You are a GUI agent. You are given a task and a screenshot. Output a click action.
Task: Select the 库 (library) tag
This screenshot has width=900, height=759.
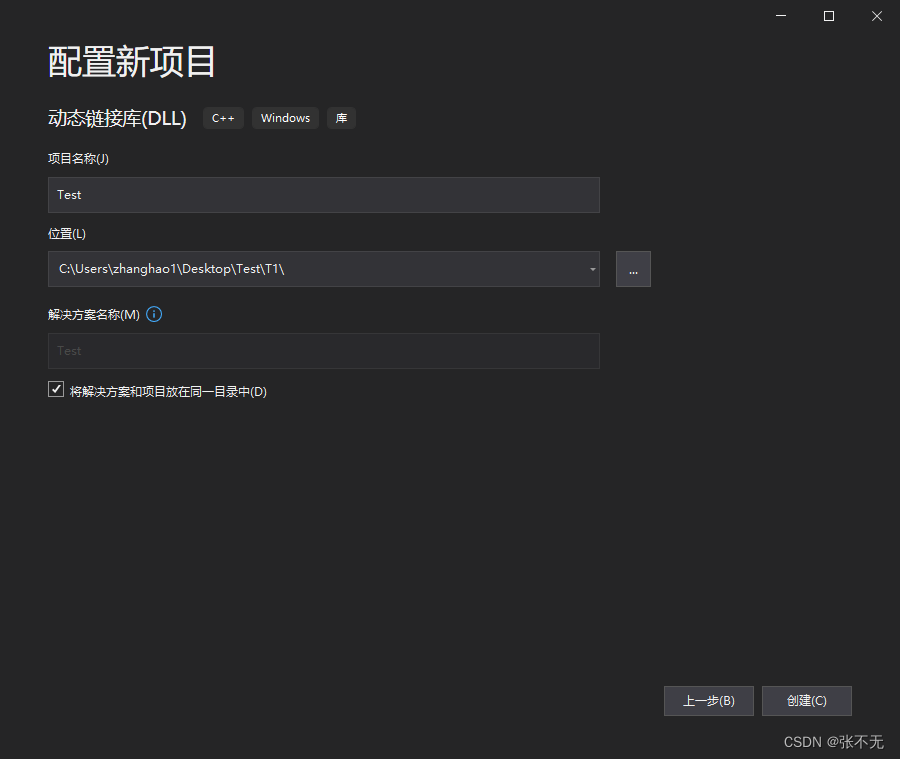341,118
